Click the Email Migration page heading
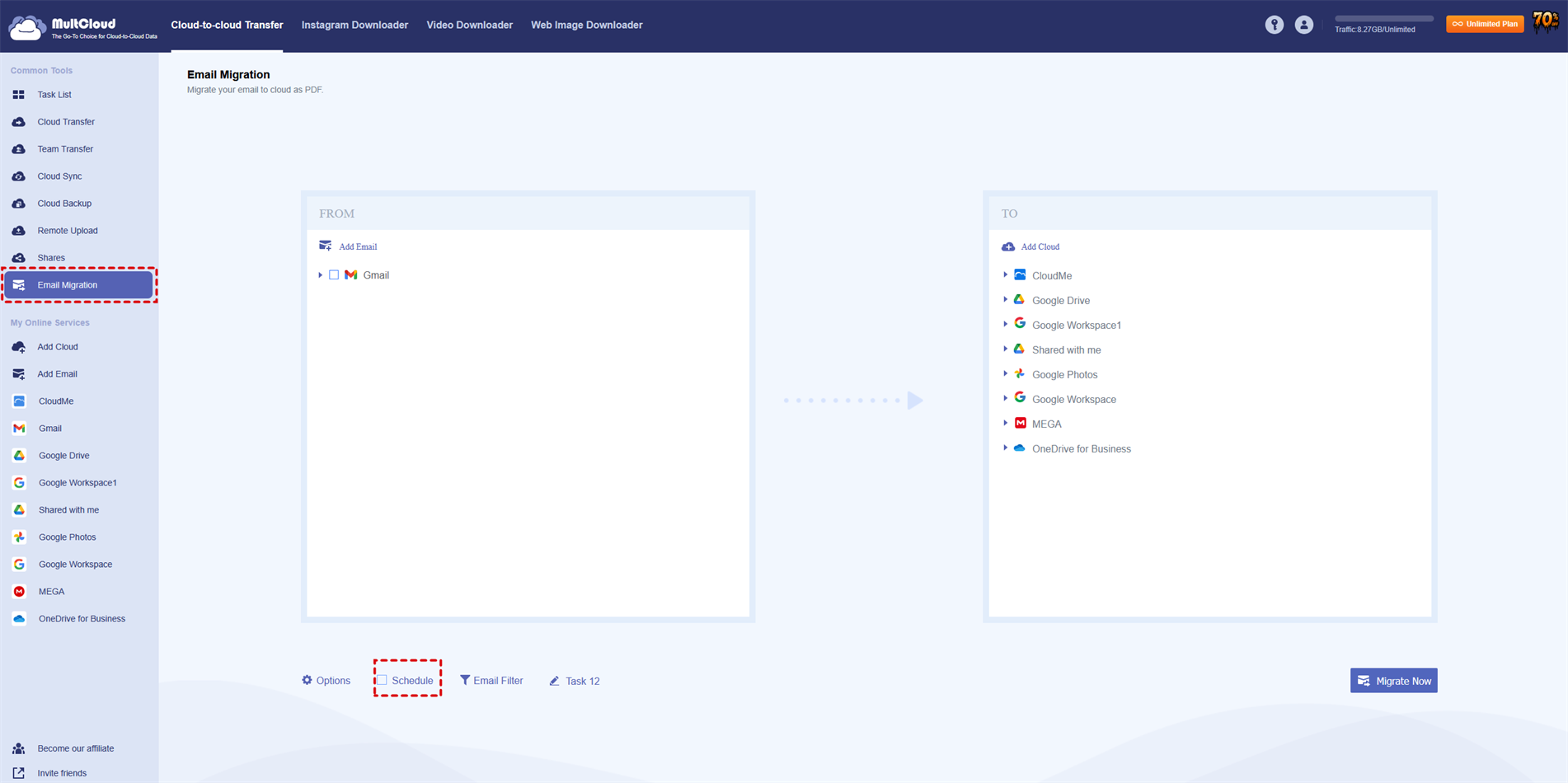This screenshot has width=1568, height=783. 228,74
